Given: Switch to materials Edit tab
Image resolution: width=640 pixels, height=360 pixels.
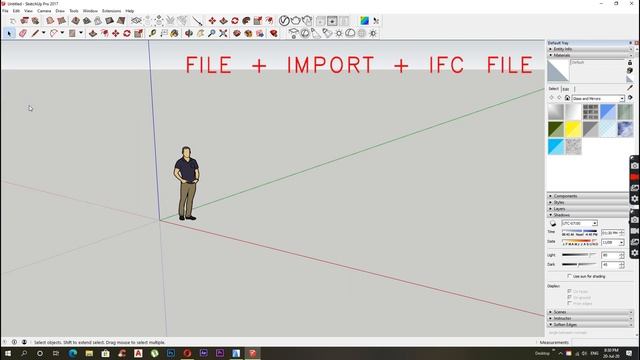Looking at the screenshot, I should click(x=566, y=89).
